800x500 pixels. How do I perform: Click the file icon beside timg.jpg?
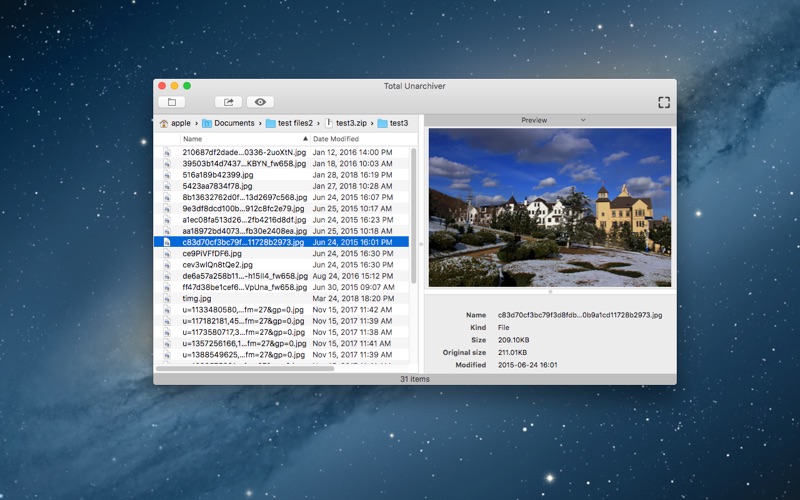(168, 298)
